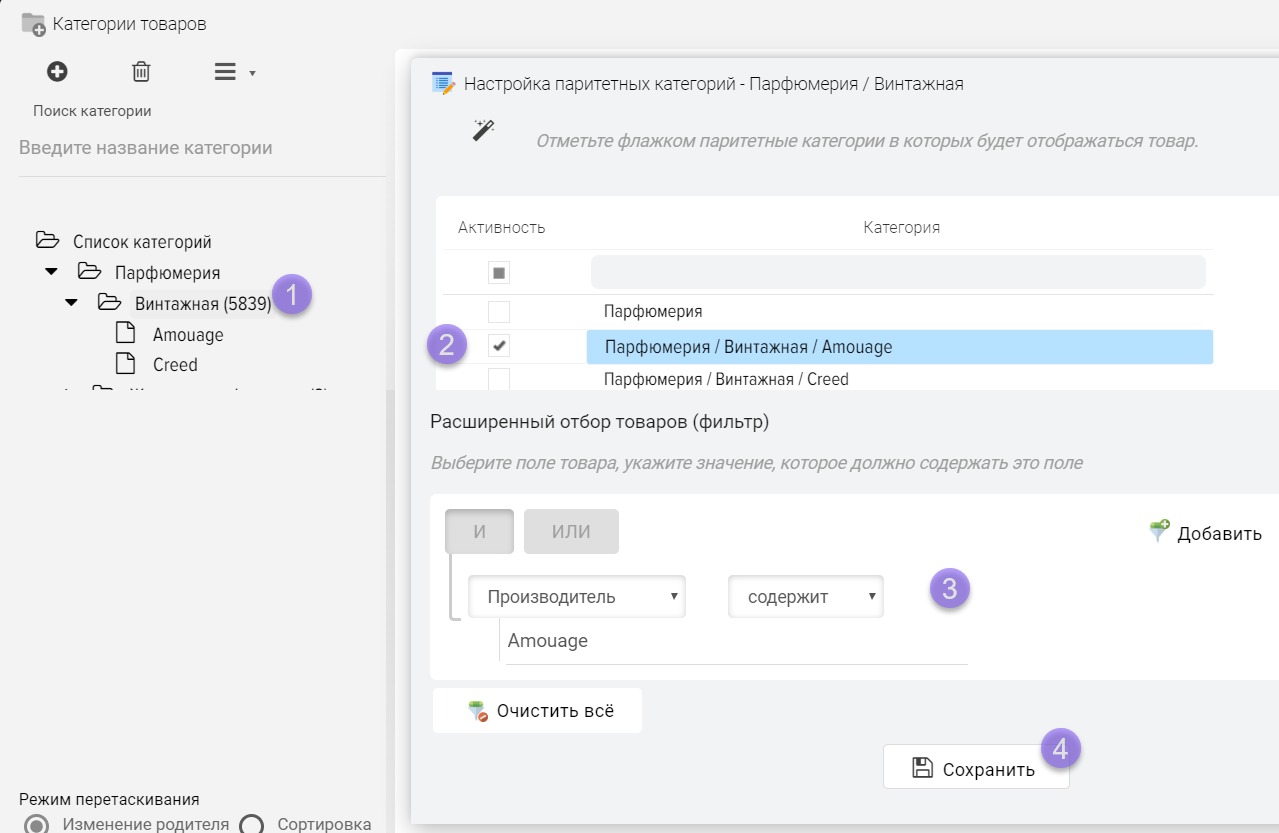
Task: Collapse the Винтажная tree node arrow
Action: pos(71,303)
